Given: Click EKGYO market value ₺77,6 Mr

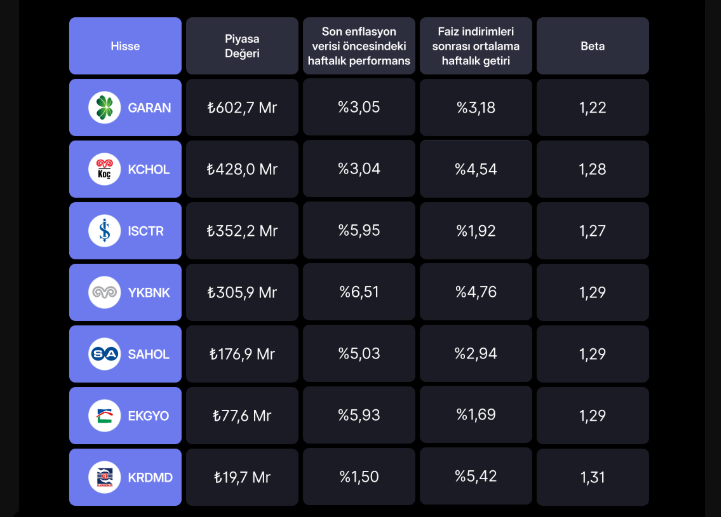Looking at the screenshot, I should coord(242,416).
